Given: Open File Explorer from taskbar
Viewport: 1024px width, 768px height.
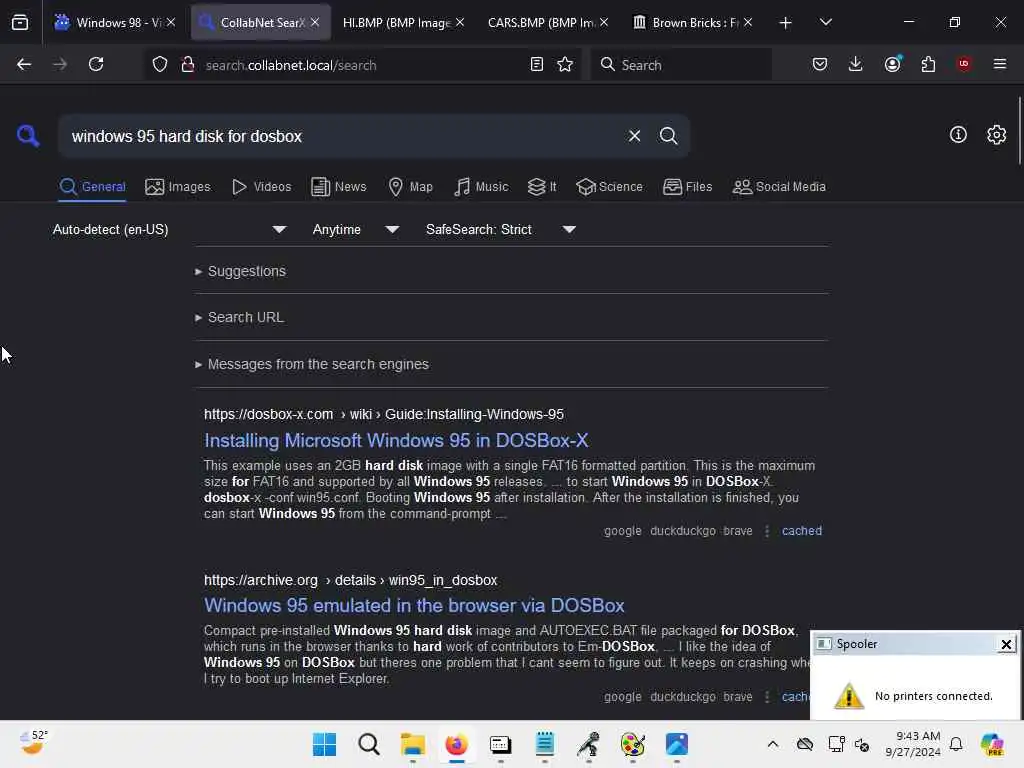Looking at the screenshot, I should coord(413,744).
